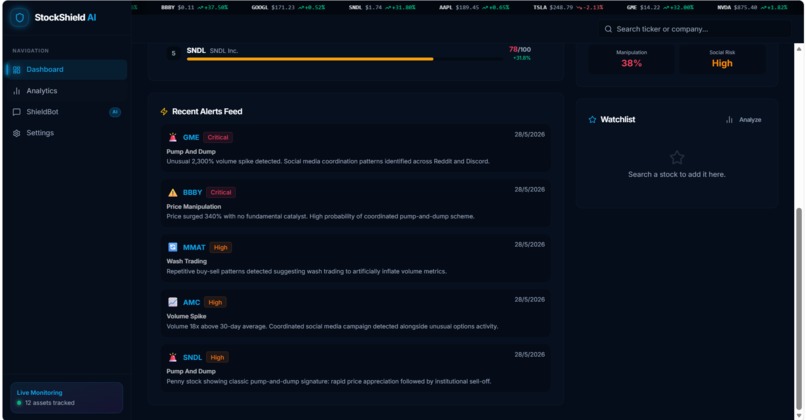Click the TSLA $248.79 ticker entry
The height and width of the screenshot is (420, 806).
coord(568,8)
